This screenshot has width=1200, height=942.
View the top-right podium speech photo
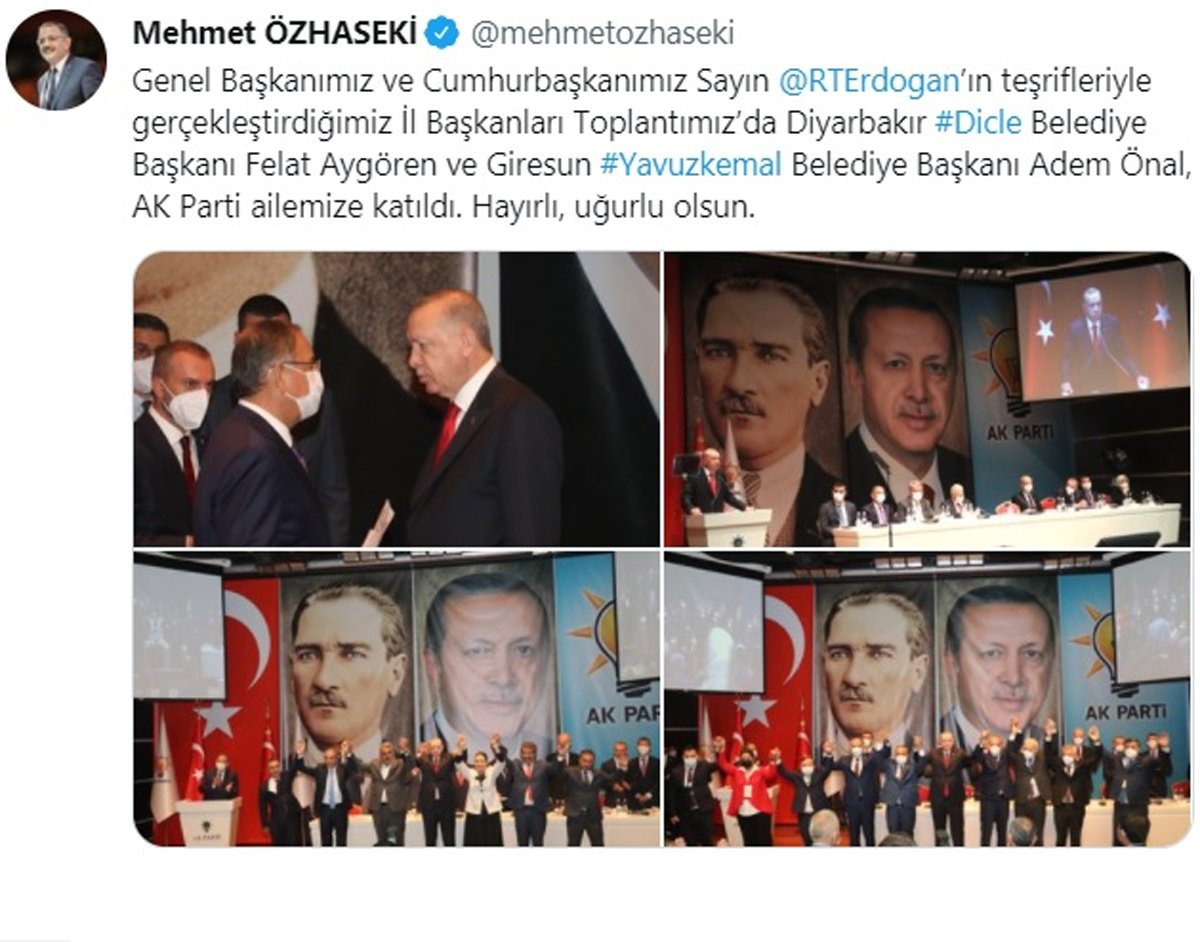click(x=927, y=399)
